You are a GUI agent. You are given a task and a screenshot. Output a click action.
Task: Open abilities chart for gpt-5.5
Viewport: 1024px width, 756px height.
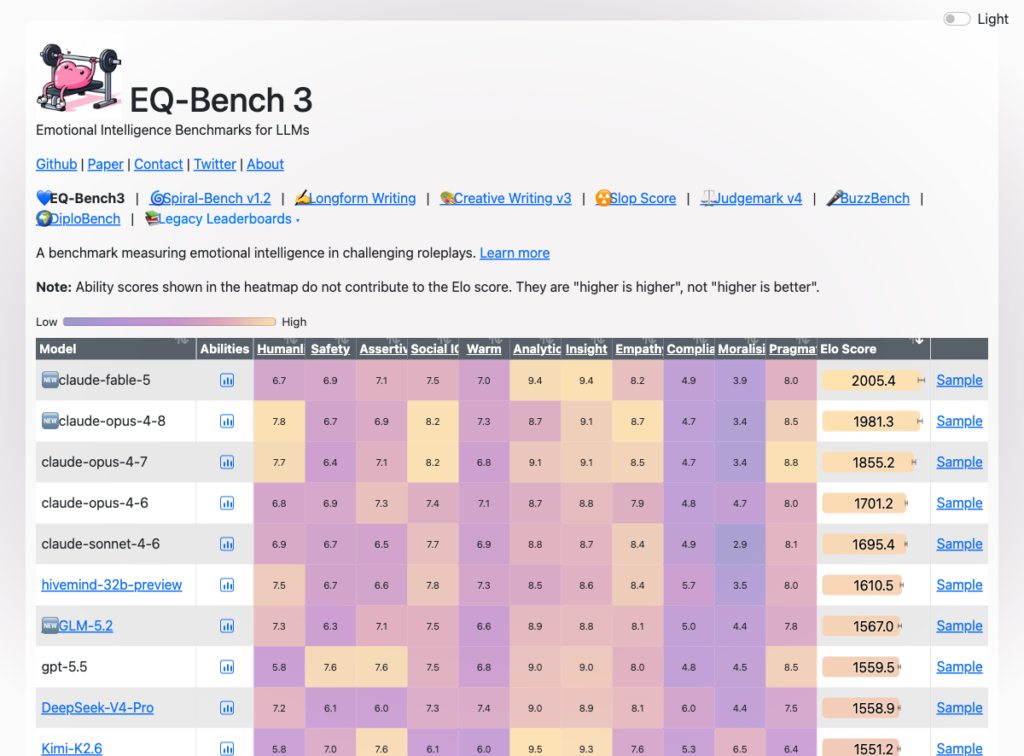tap(227, 667)
